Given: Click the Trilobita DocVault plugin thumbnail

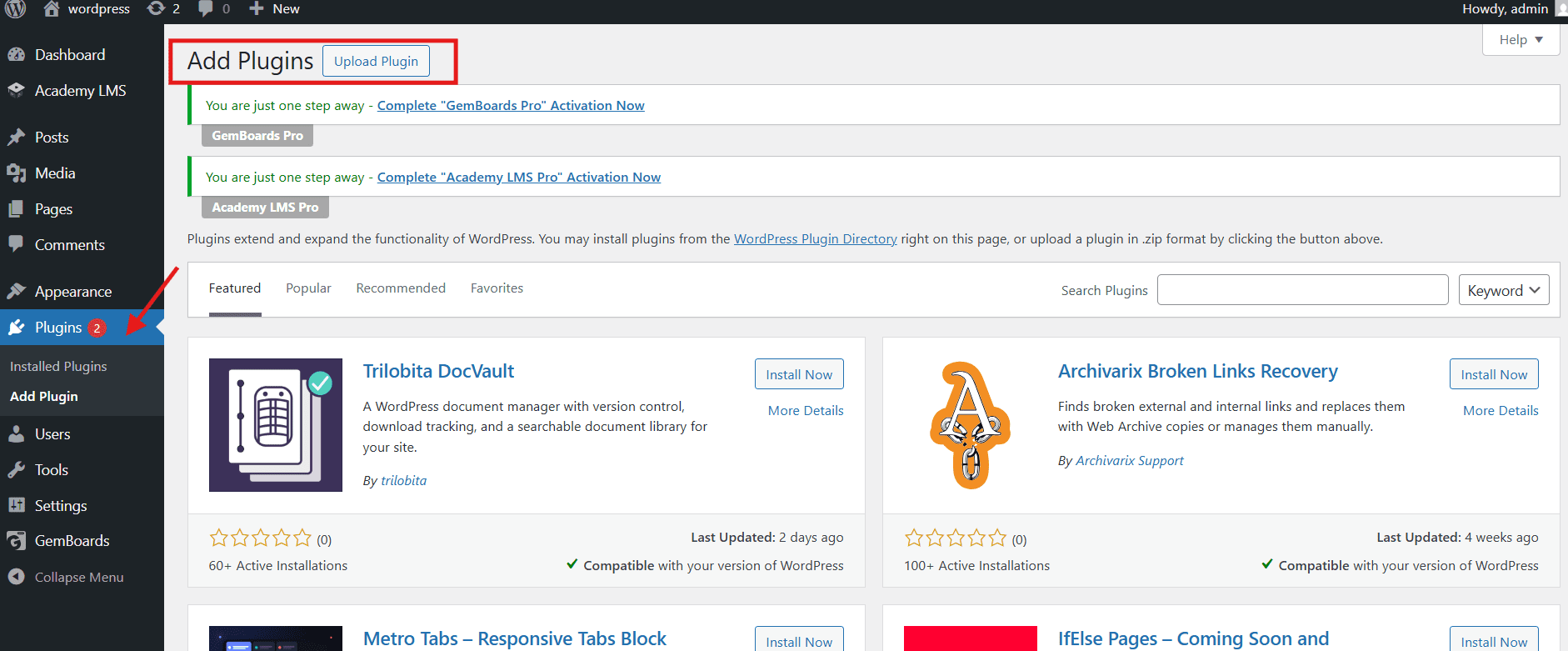Looking at the screenshot, I should pyautogui.click(x=276, y=425).
